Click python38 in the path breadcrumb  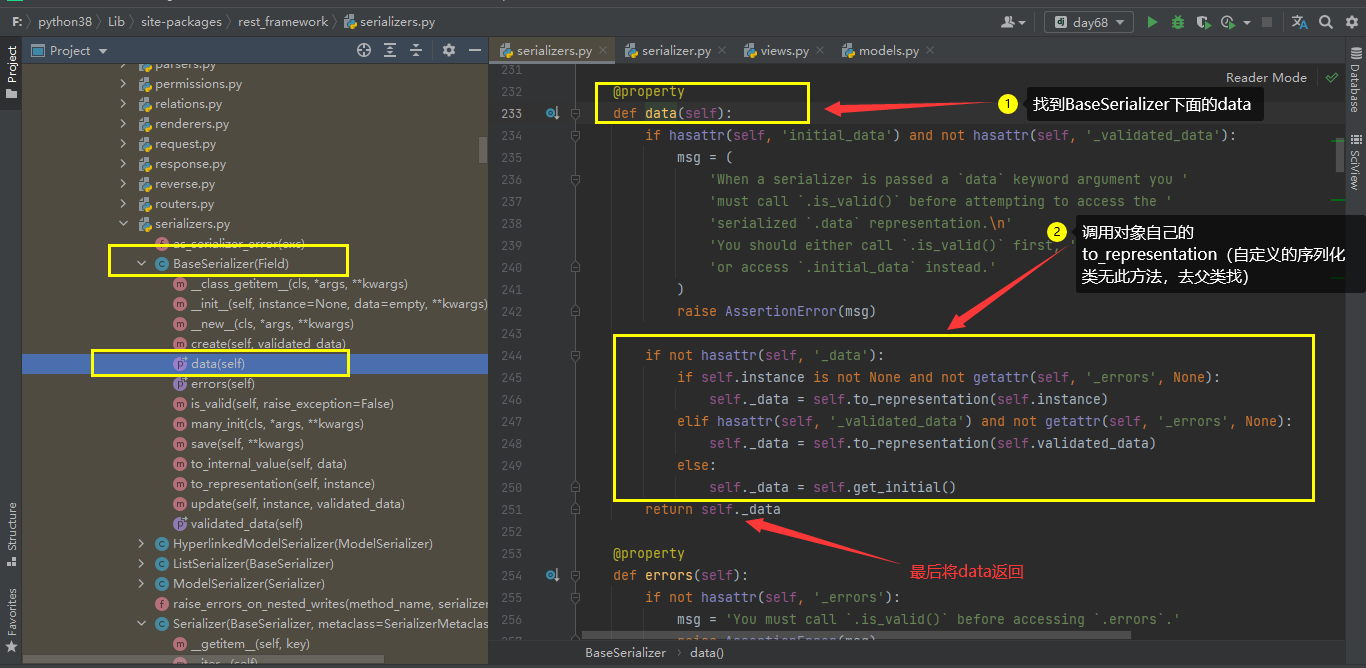67,21
